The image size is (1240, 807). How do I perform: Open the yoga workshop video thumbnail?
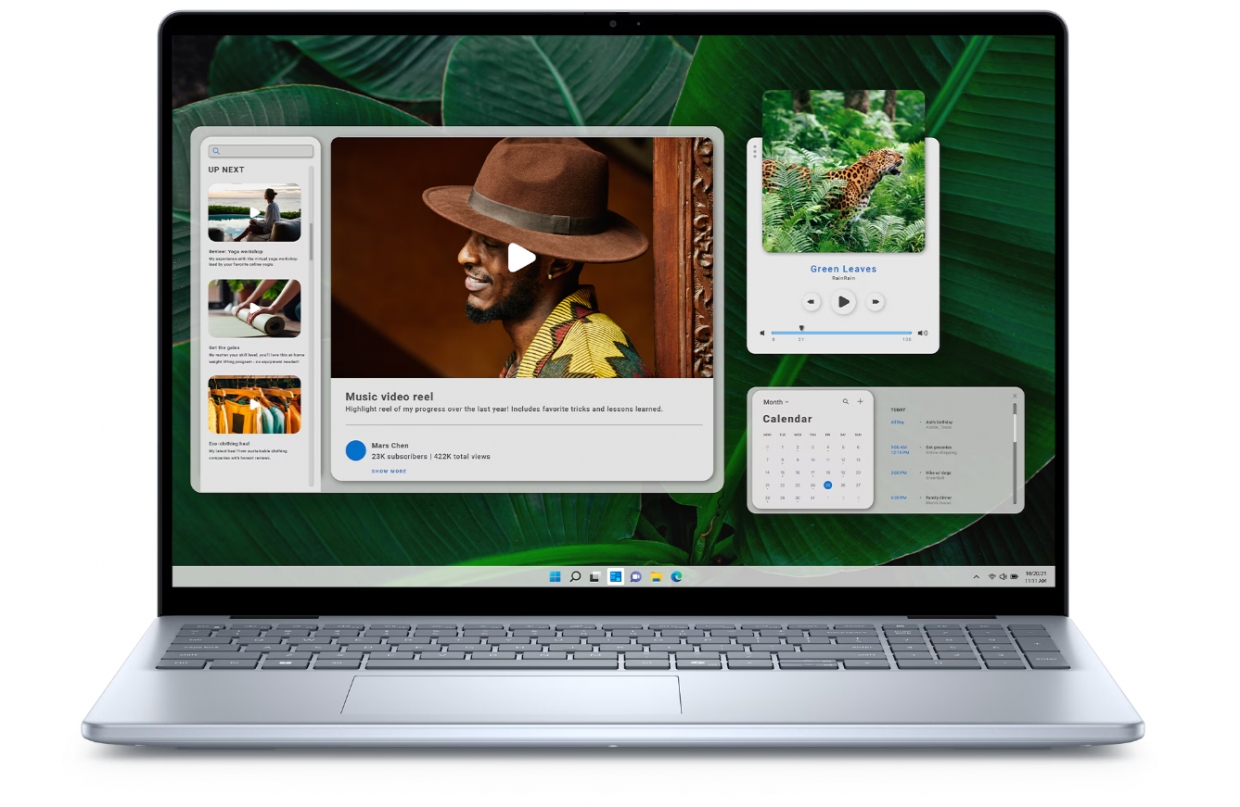click(254, 212)
